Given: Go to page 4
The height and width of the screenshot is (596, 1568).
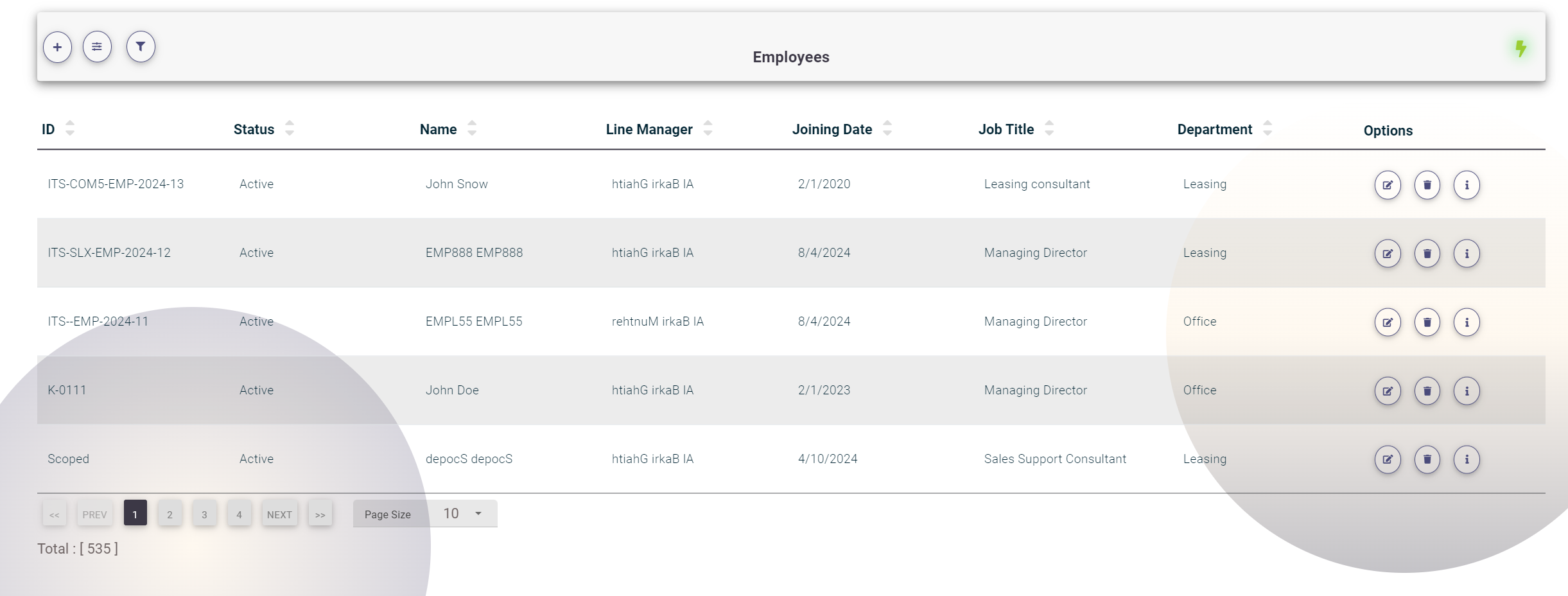Looking at the screenshot, I should pyautogui.click(x=239, y=514).
